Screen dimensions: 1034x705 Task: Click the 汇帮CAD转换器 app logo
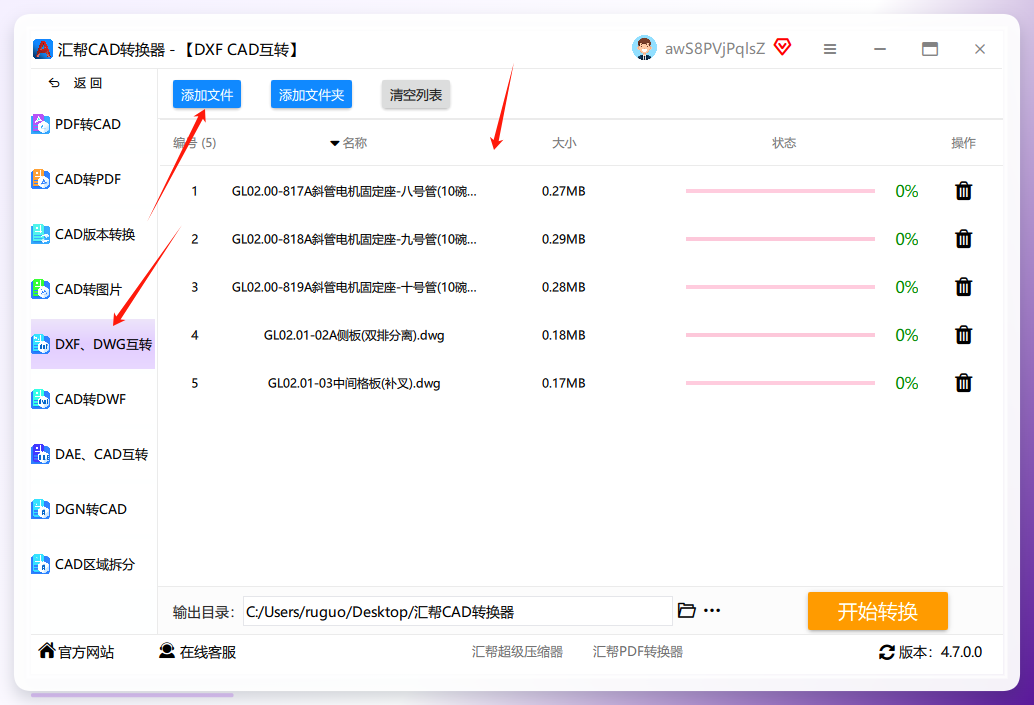coord(43,49)
